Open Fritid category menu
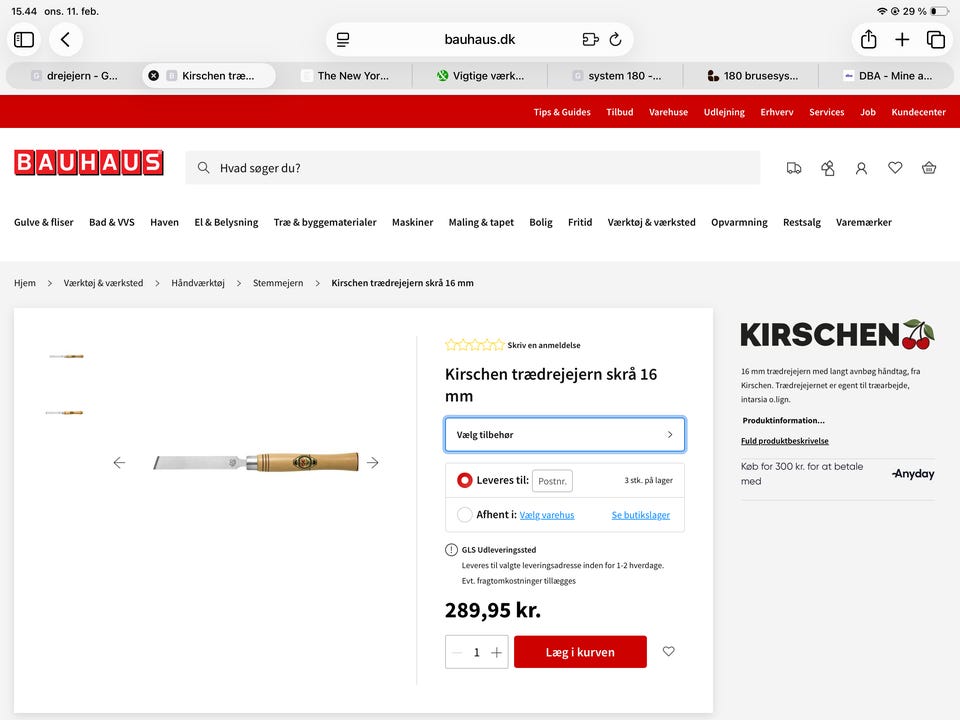This screenshot has height=720, width=960. [x=580, y=222]
